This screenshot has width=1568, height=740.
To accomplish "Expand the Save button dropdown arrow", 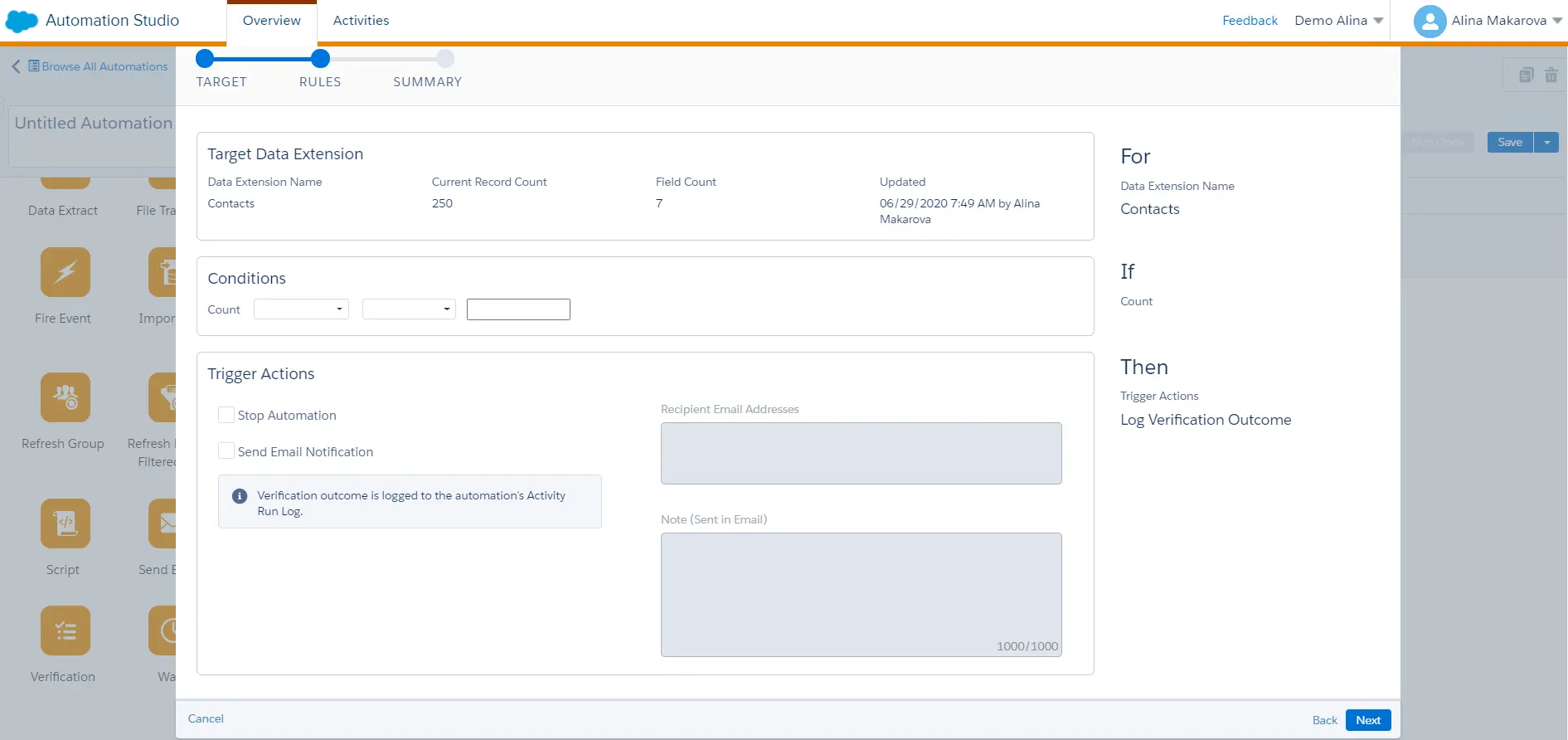I will [x=1546, y=143].
